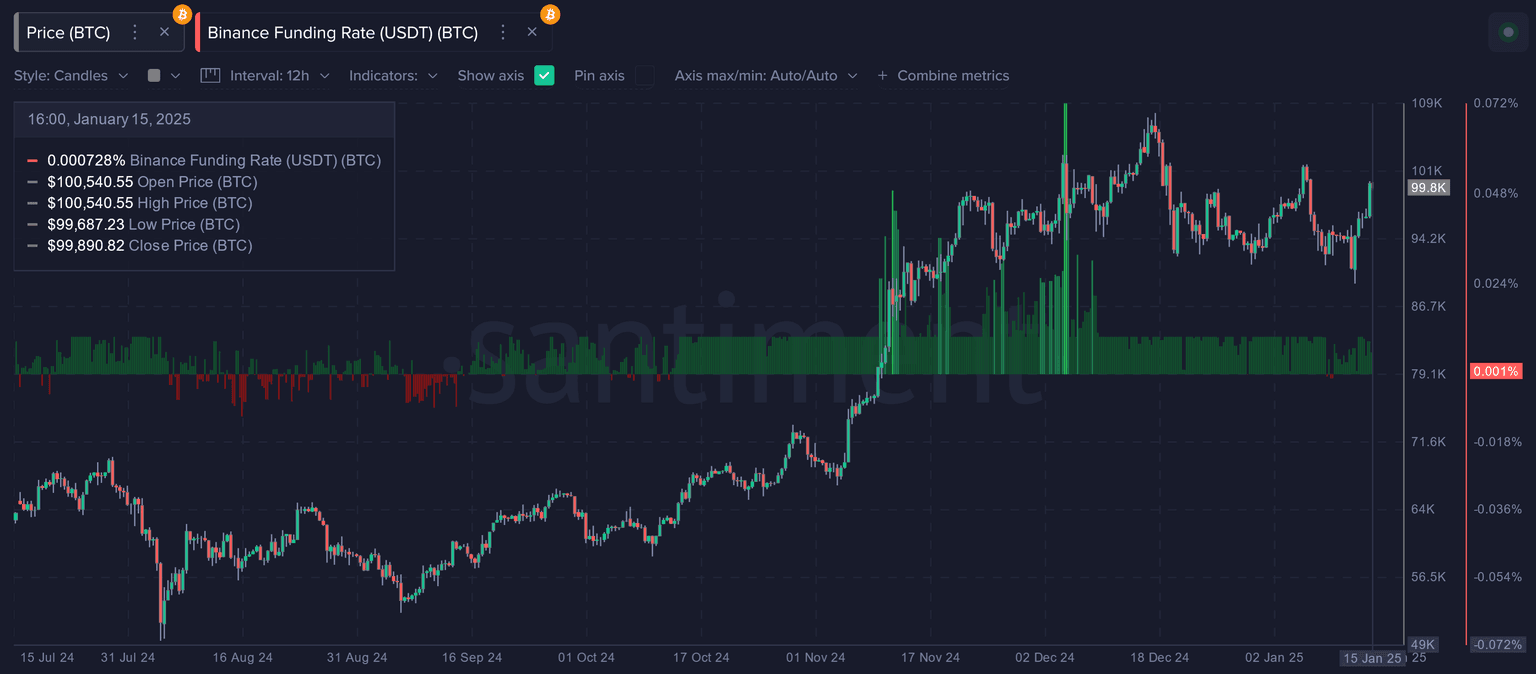Click Bitcoin badge on Binance Funding Rate tab
The image size is (1536, 674).
tap(550, 14)
